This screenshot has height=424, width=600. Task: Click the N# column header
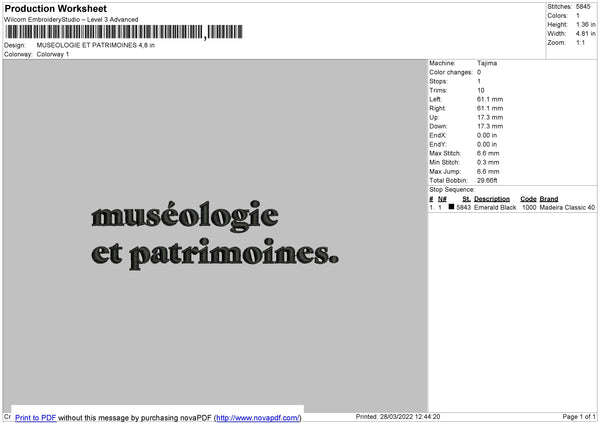(442, 198)
